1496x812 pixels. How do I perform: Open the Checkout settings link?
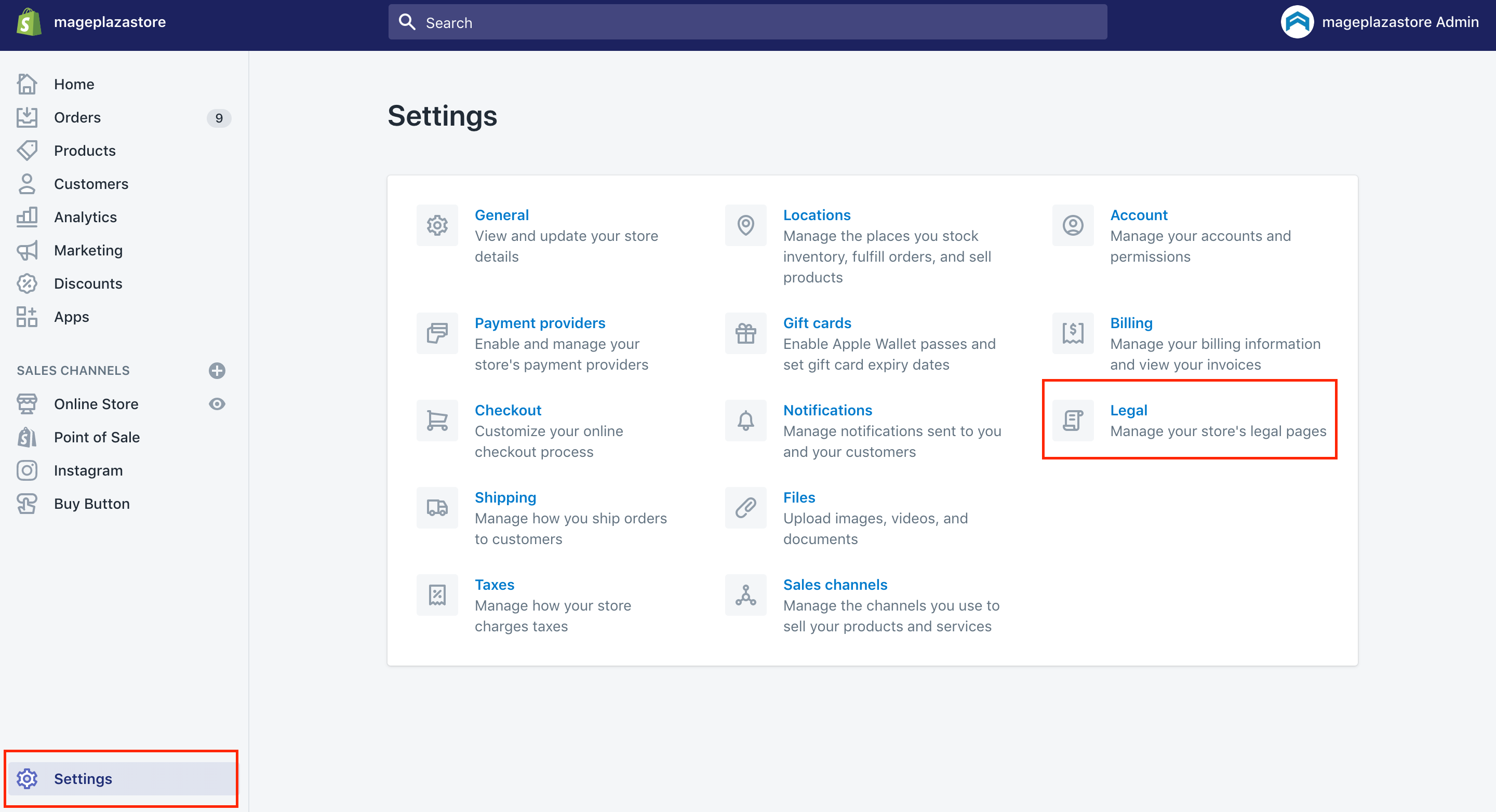tap(507, 410)
